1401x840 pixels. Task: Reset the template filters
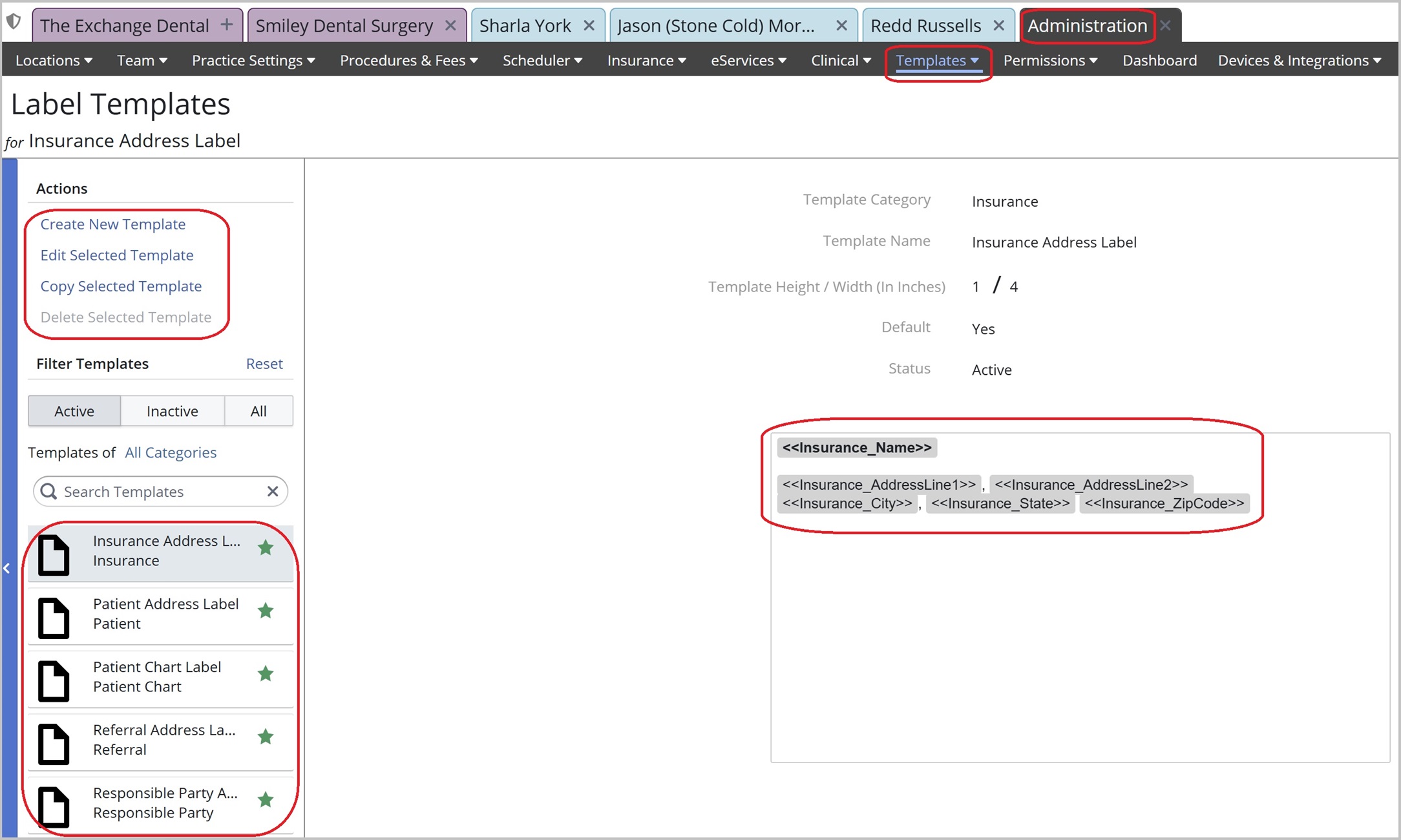(x=264, y=364)
